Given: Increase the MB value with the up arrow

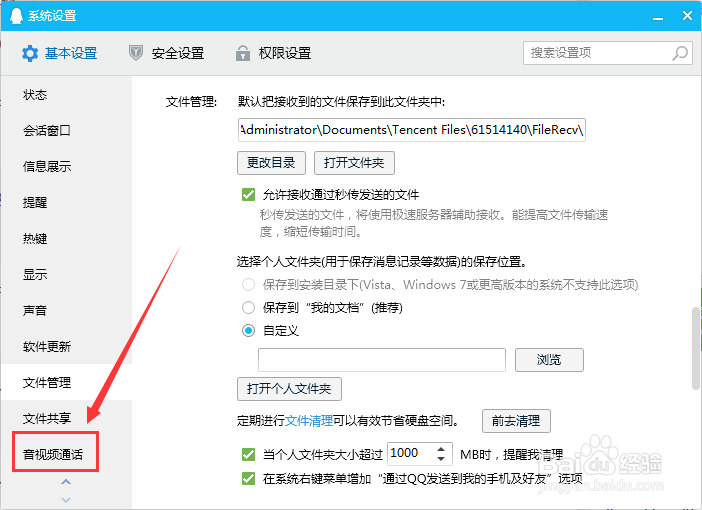Looking at the screenshot, I should 441,449.
